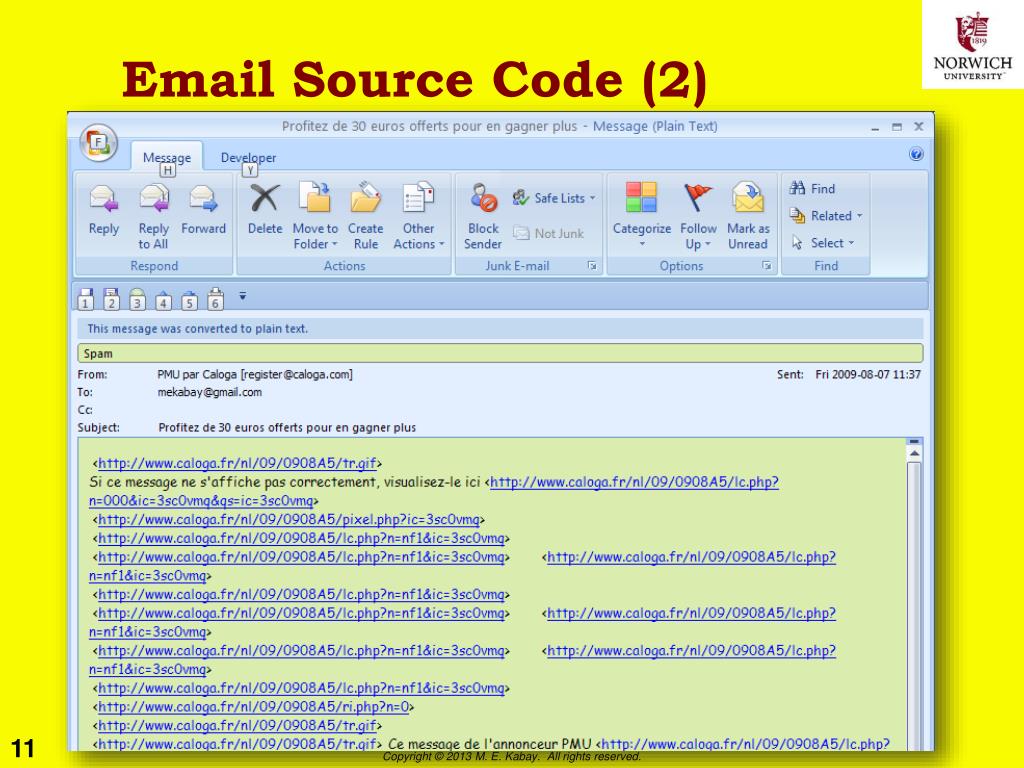
Task: Click 'This message was converted to plain text' bar
Action: coord(500,328)
